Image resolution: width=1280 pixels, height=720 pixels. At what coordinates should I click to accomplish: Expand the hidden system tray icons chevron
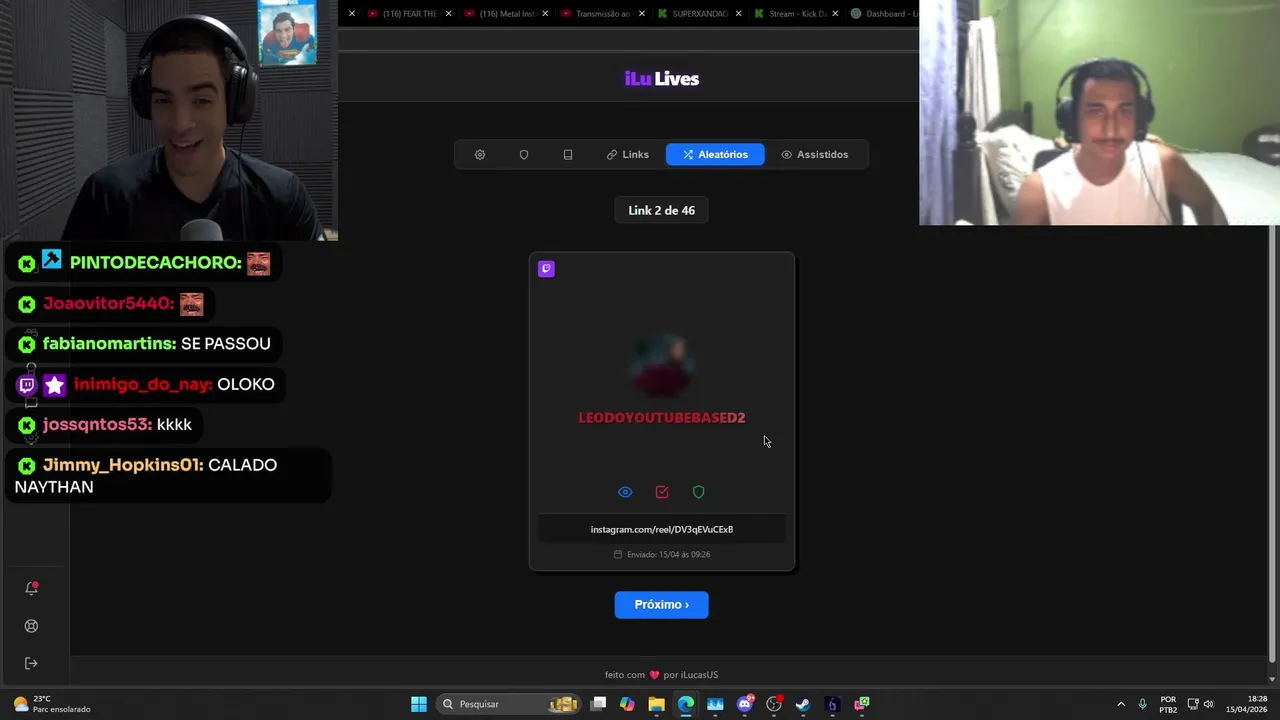[1121, 704]
